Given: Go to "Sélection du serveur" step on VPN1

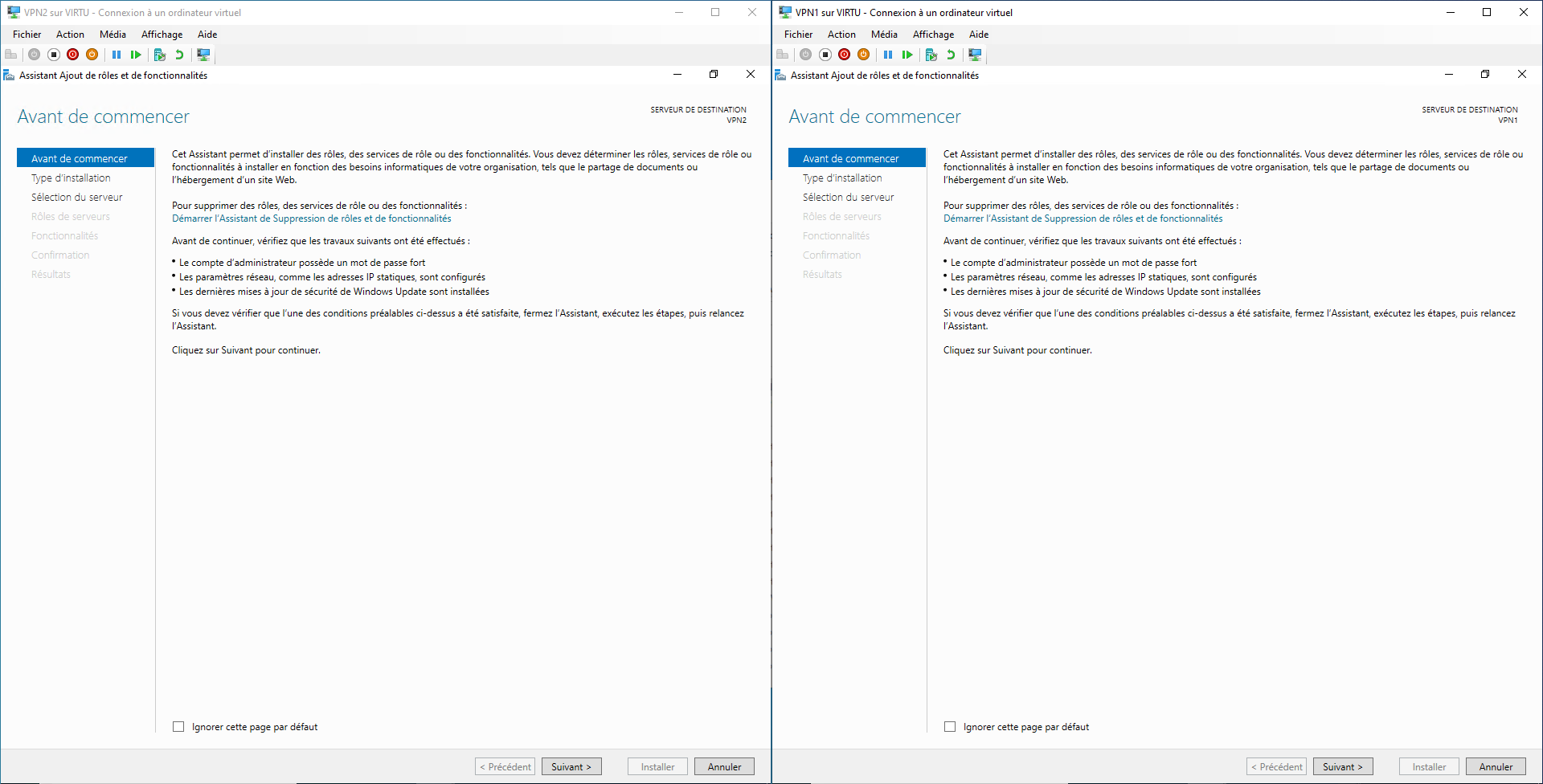Looking at the screenshot, I should (848, 198).
